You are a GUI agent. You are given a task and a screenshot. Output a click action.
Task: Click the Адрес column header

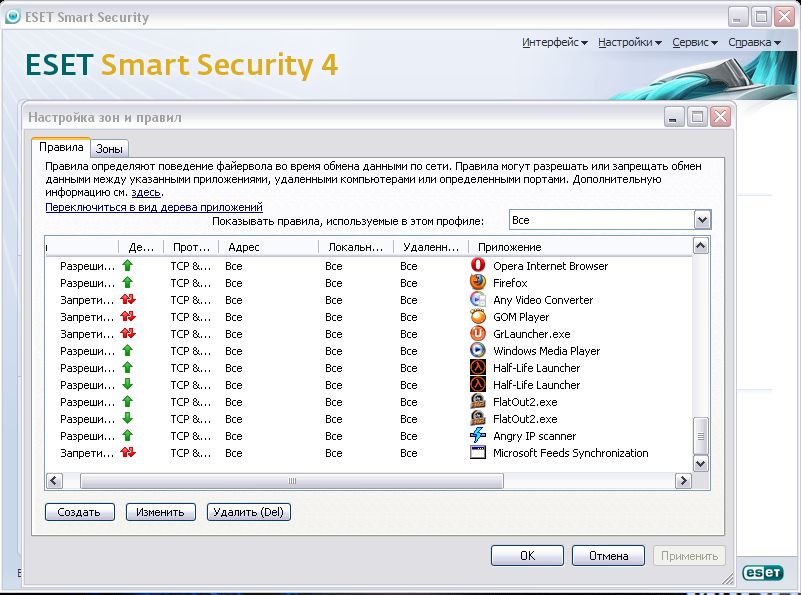268,247
